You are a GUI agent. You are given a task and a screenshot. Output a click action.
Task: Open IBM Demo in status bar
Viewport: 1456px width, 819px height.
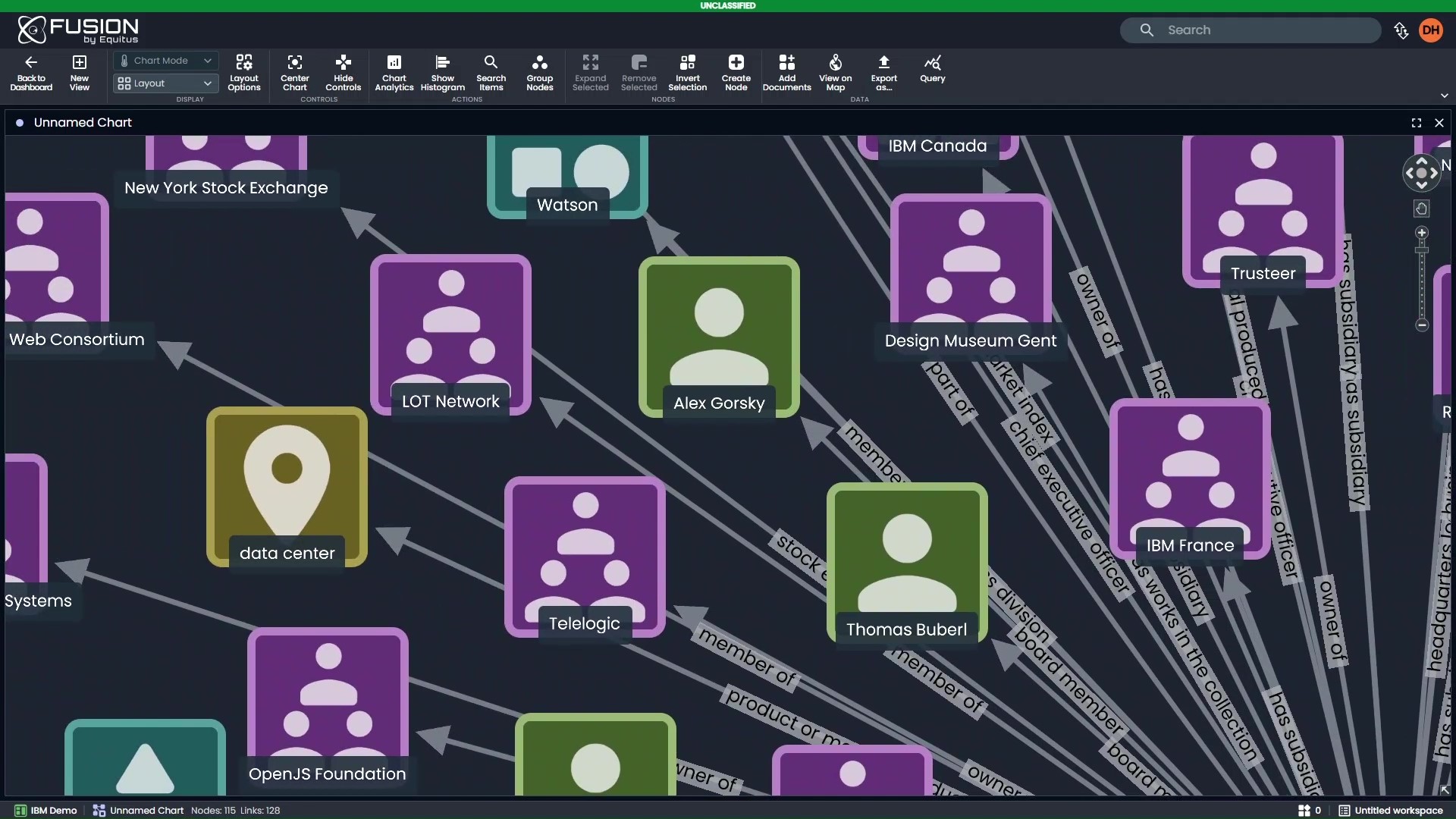coord(45,811)
